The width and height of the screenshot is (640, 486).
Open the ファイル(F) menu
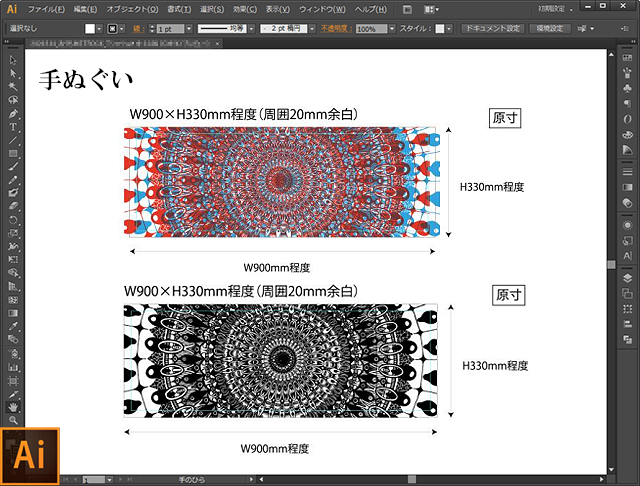pos(47,9)
